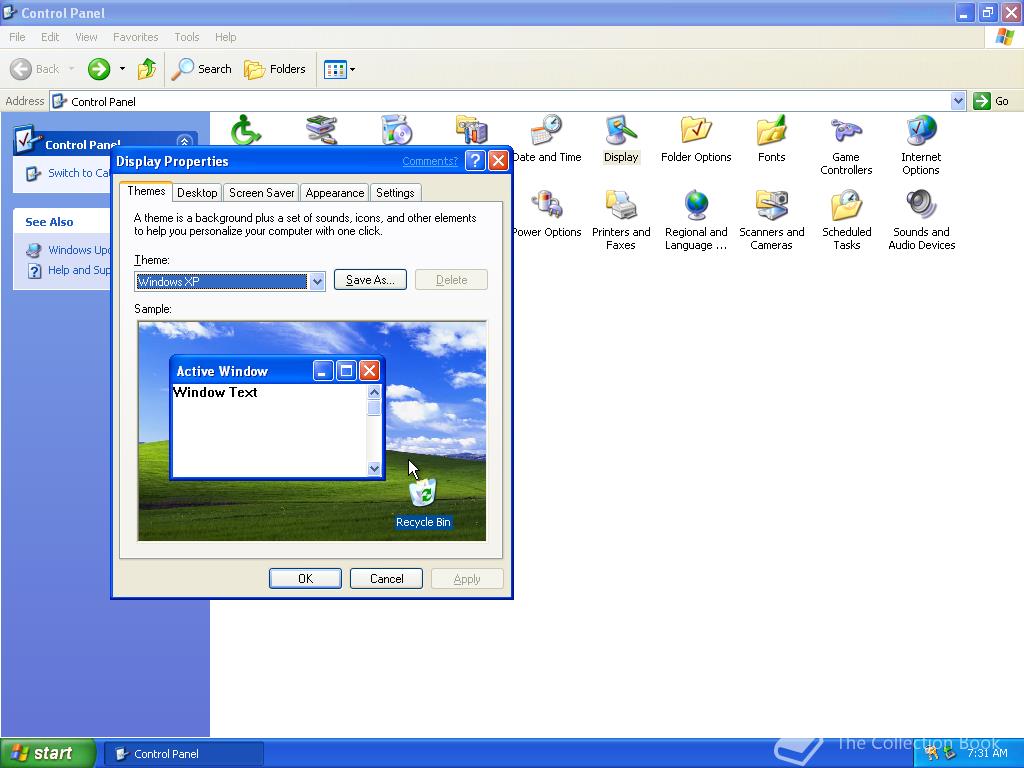Open the Accessibility Options wheelchair icon
1024x768 pixels.
click(246, 130)
